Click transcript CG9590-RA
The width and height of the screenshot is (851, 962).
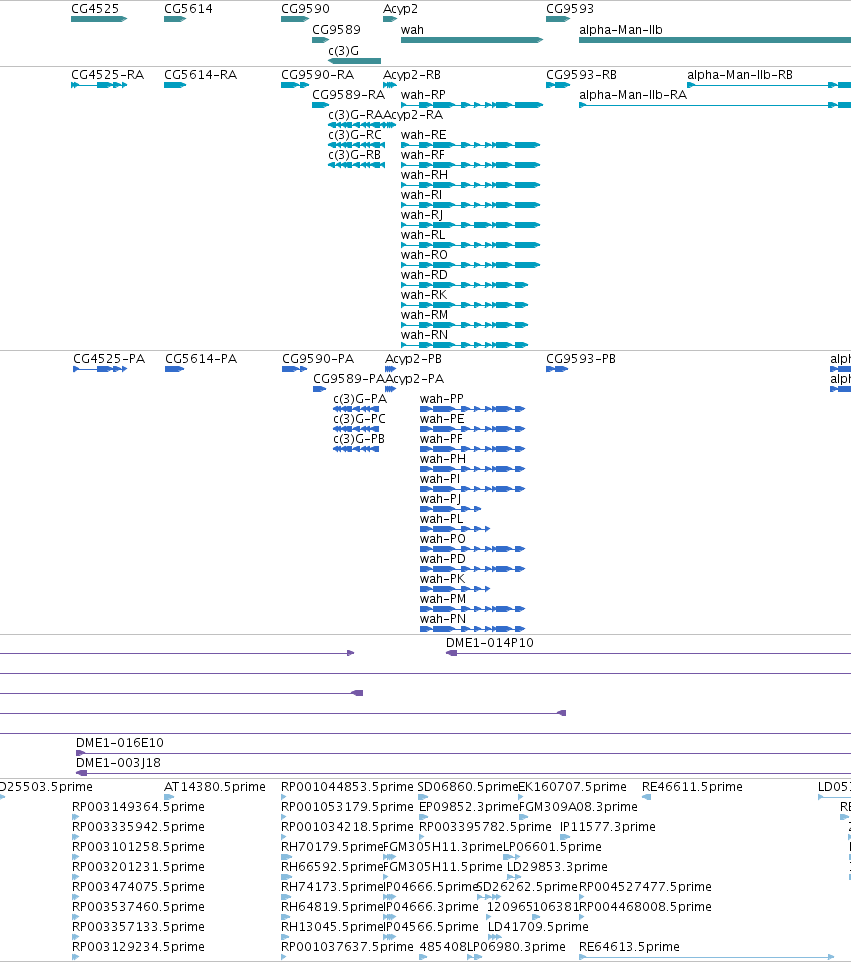coord(317,75)
